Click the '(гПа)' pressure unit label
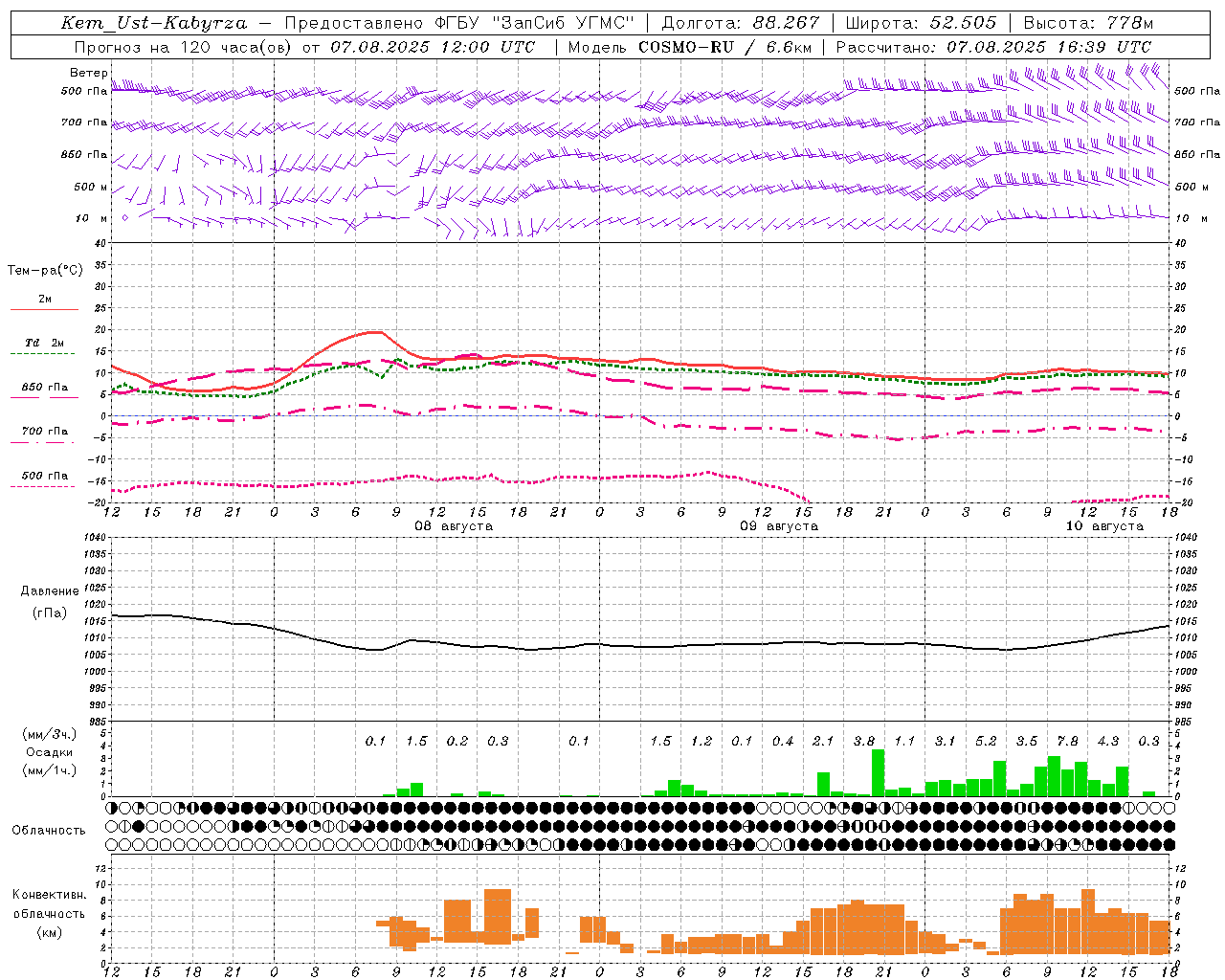Image resolution: width=1225 pixels, height=980 pixels. click(x=50, y=613)
